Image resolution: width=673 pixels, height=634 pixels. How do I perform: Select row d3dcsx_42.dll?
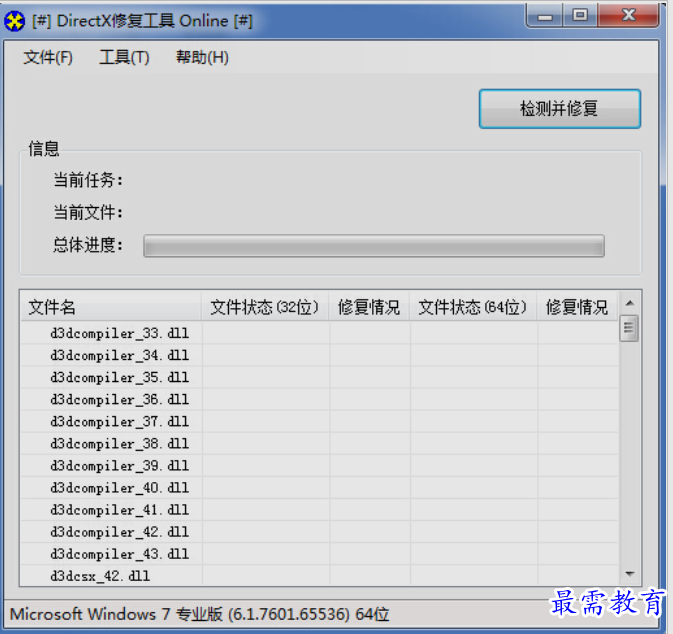(320, 576)
